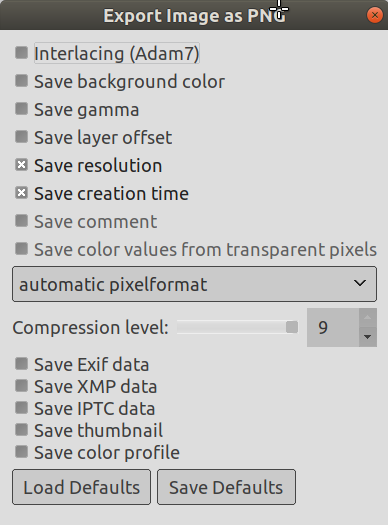Enable Save Exif data
This screenshot has width=388, height=525.
click(x=21, y=364)
